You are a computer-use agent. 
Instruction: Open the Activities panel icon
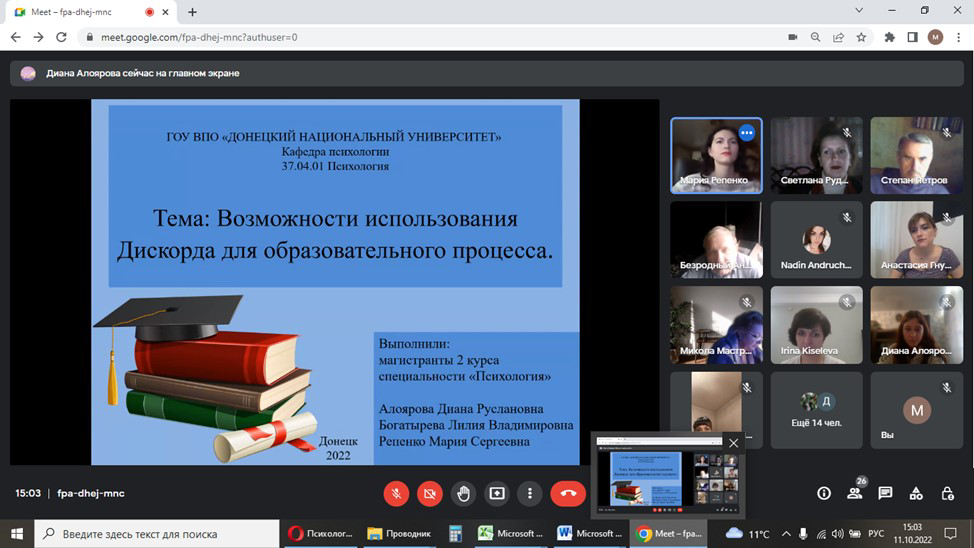click(x=916, y=493)
